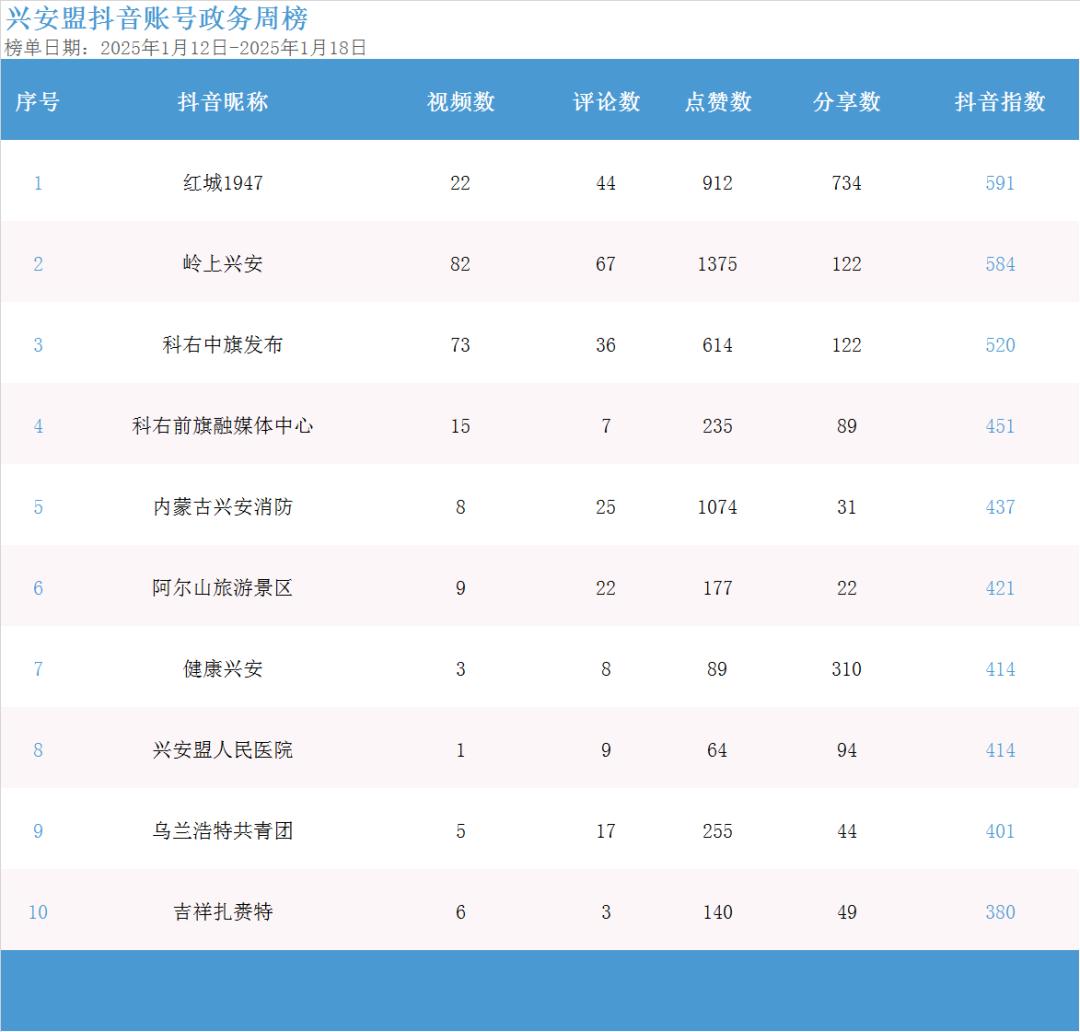
Task: Click the 序号 column header
Action: [38, 102]
